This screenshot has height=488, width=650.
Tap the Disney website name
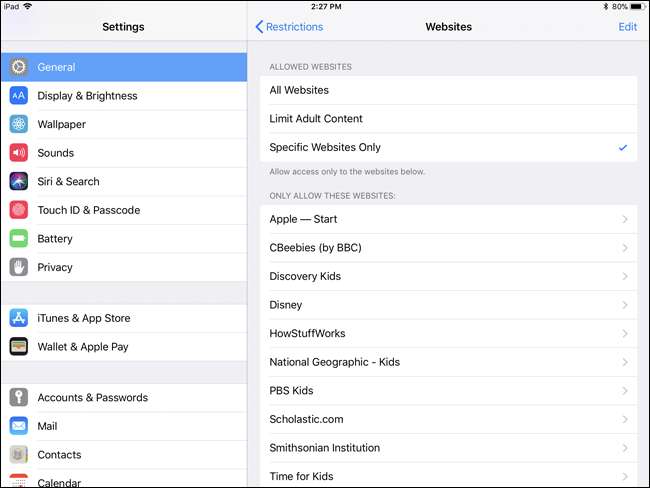286,305
